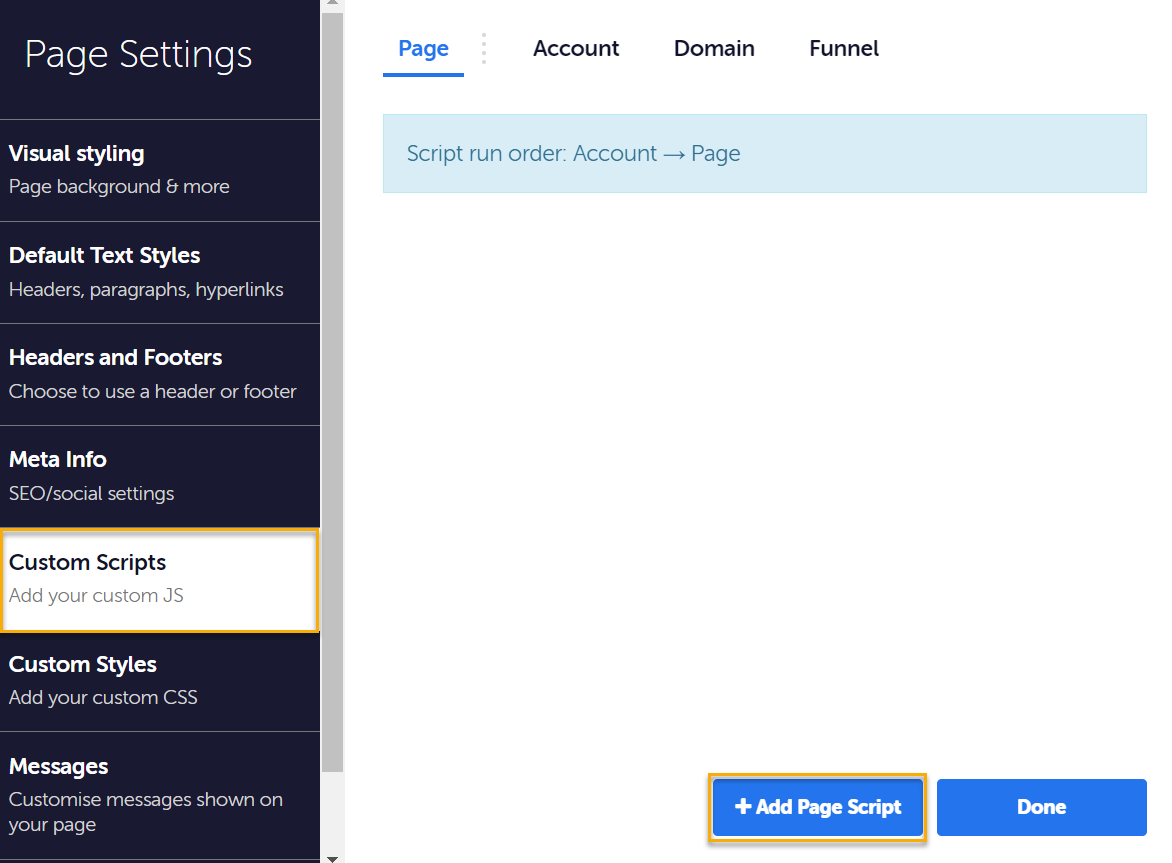Switch to the Account tab
The height and width of the screenshot is (863, 1172).
pyautogui.click(x=576, y=49)
